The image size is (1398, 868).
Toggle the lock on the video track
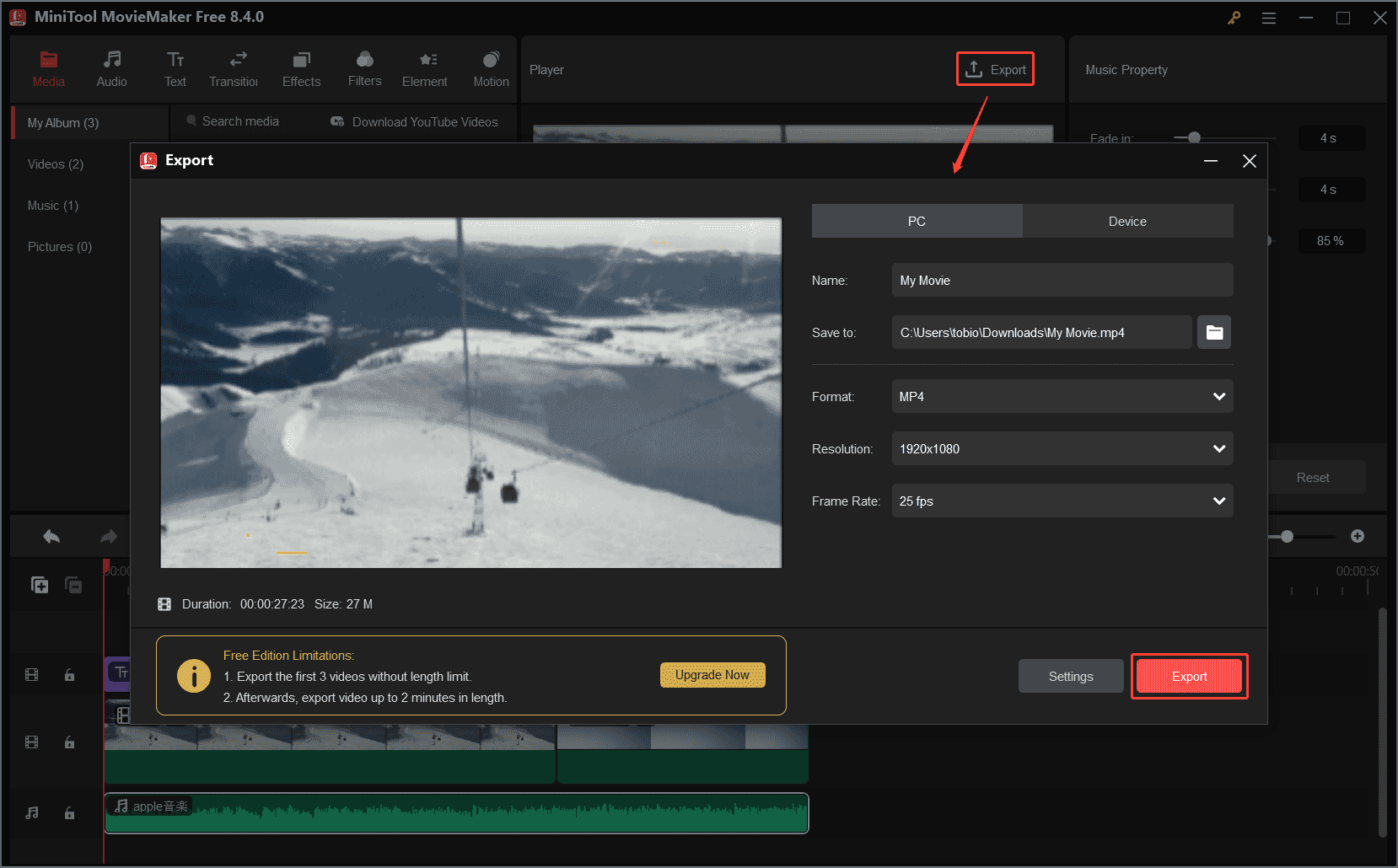coord(69,674)
